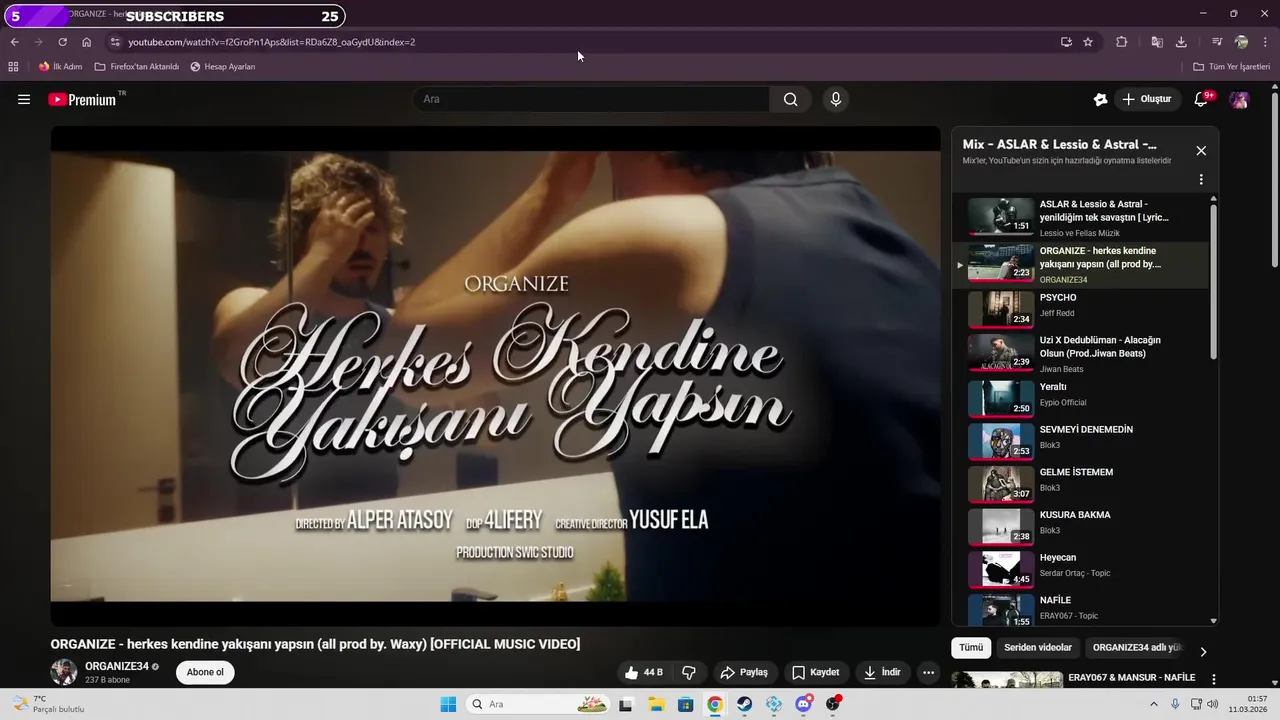Play Yeraltı by Eypio Official
The width and height of the screenshot is (1280, 720).
pos(1080,397)
